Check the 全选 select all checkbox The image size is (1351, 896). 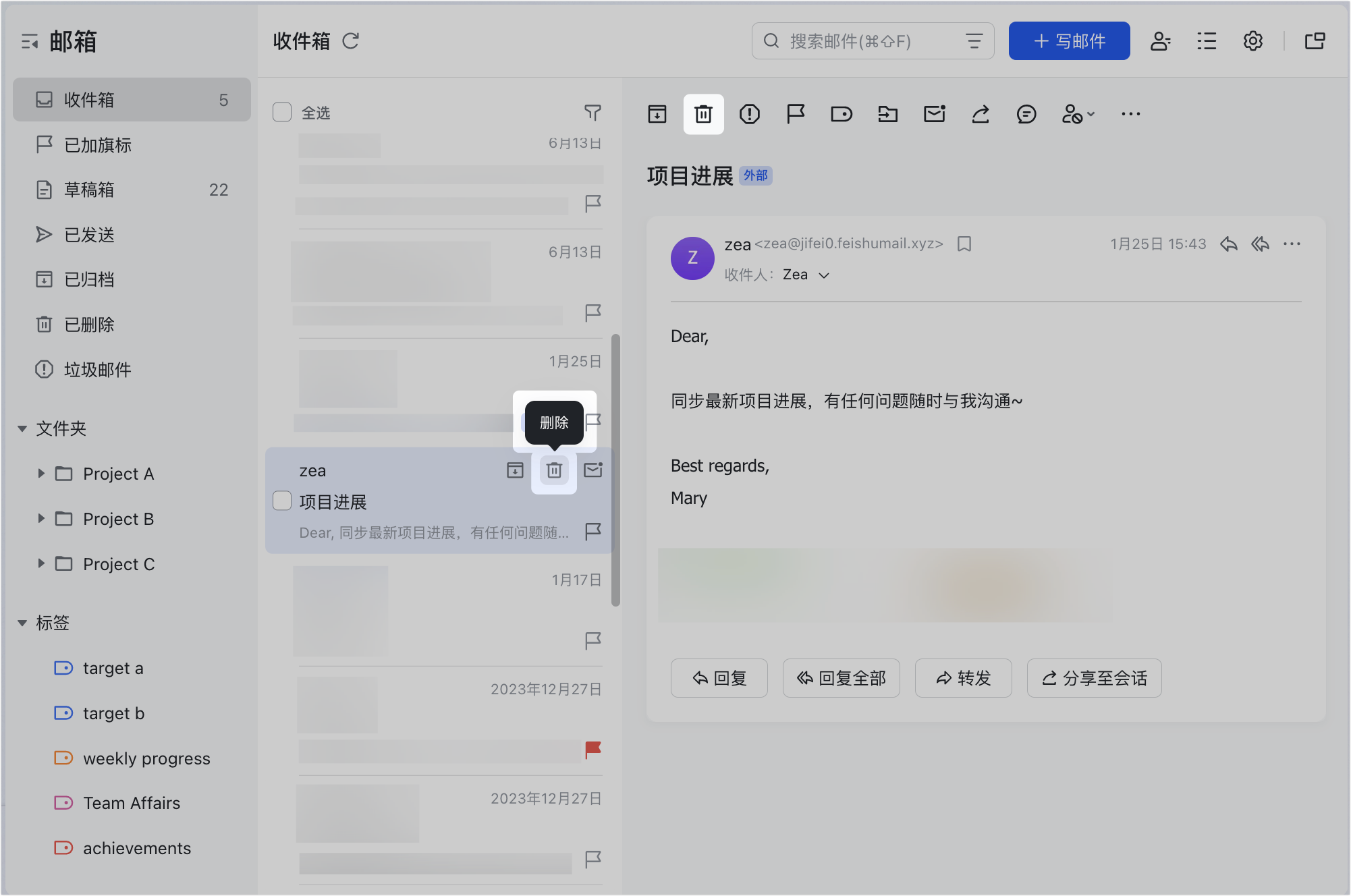click(282, 112)
